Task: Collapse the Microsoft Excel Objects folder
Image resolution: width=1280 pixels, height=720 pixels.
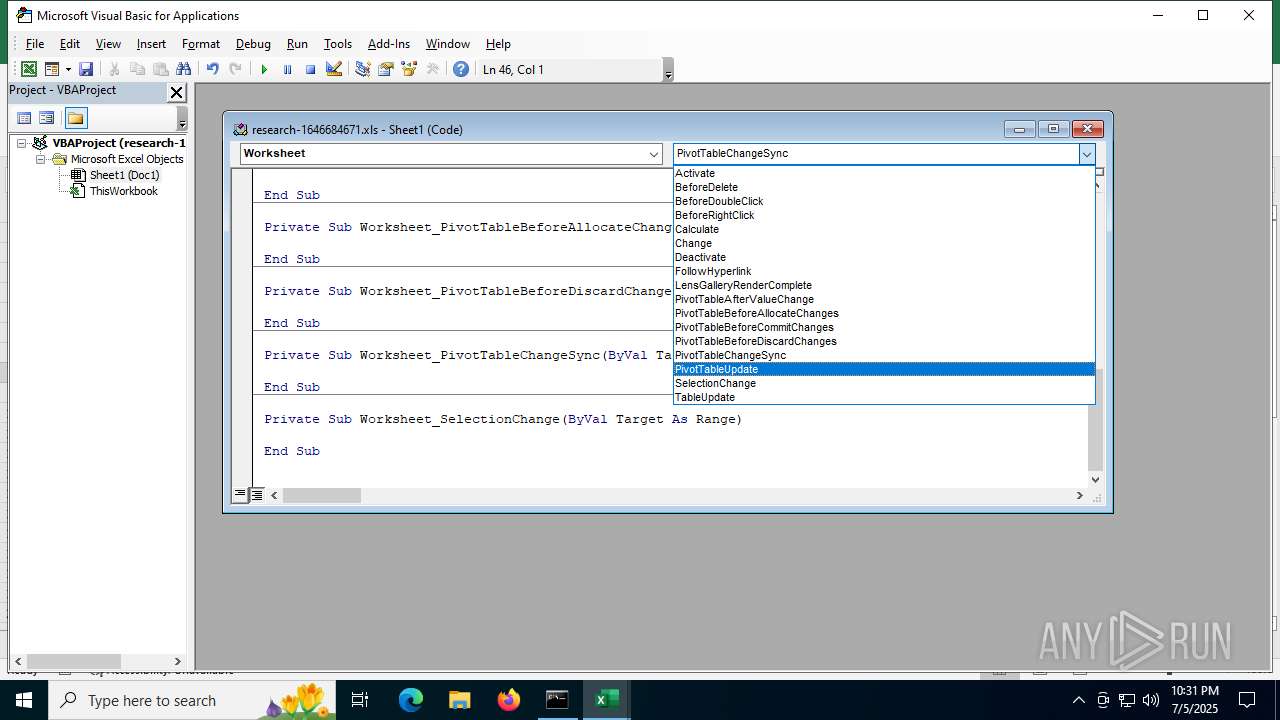Action: click(41, 159)
